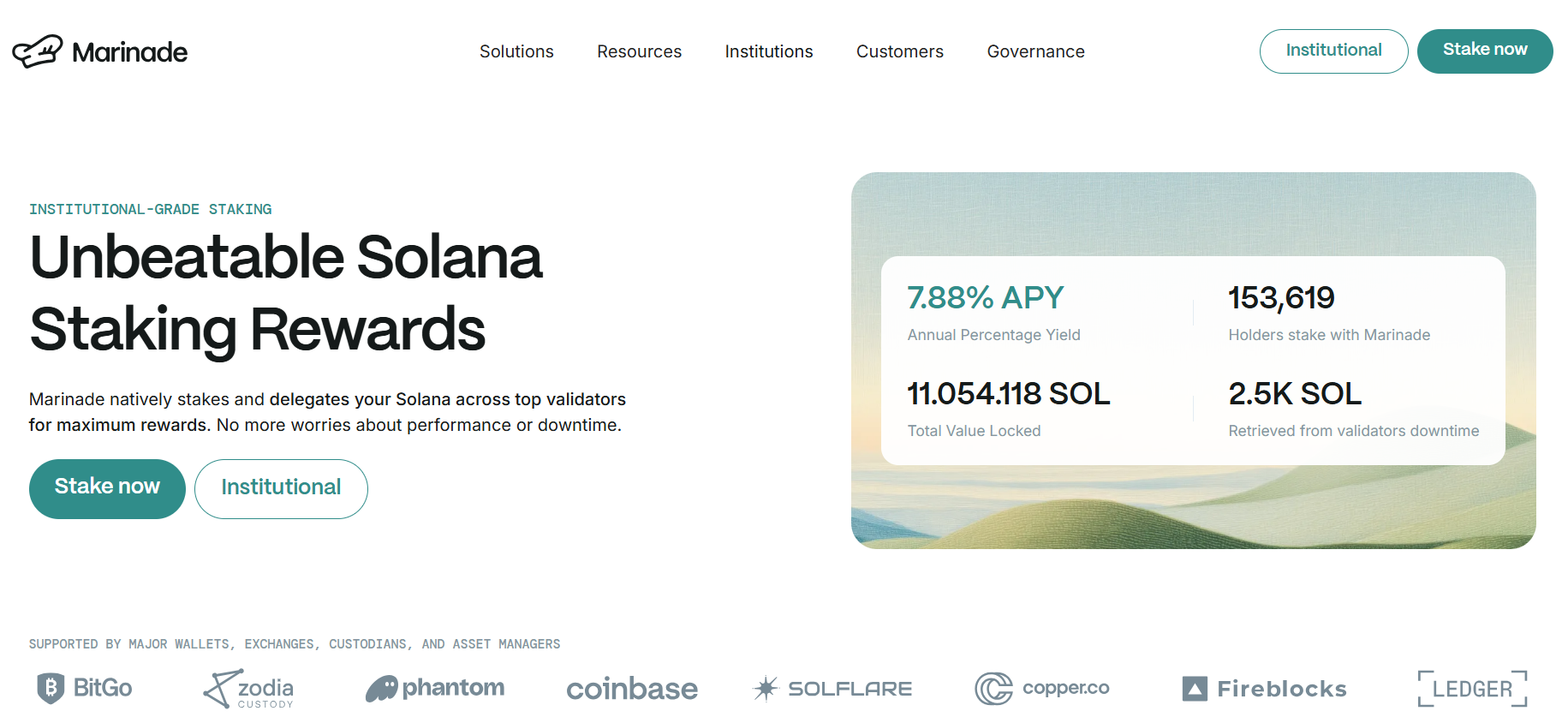The width and height of the screenshot is (1568, 723).
Task: Click the hero Stake now button
Action: [x=107, y=488]
